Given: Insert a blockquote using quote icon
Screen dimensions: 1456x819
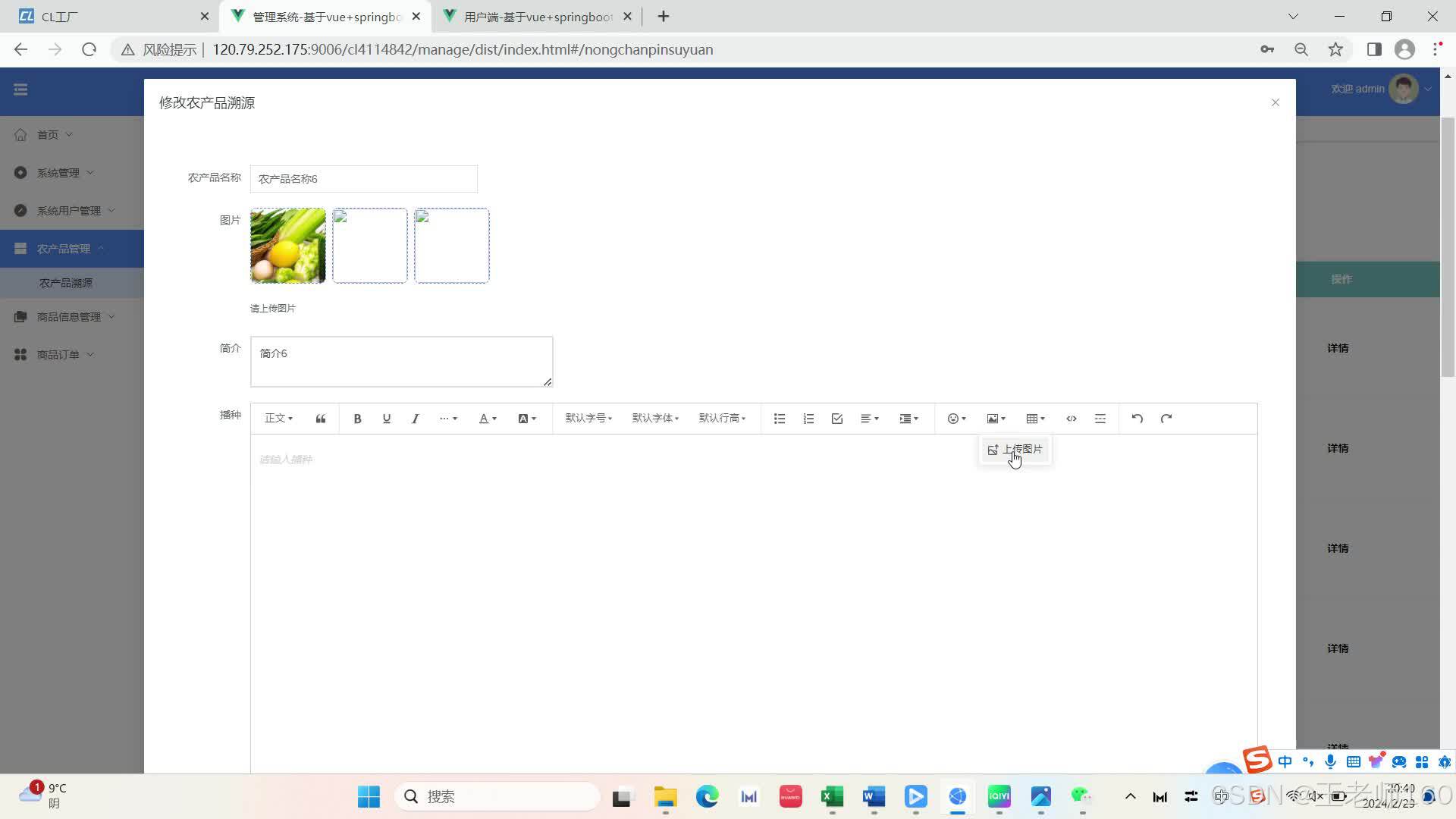Looking at the screenshot, I should 321,419.
